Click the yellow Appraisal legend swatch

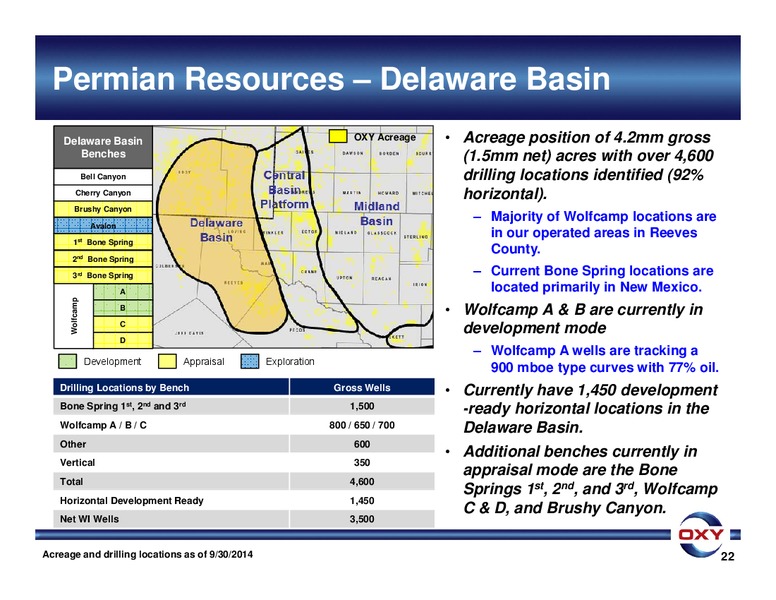167,362
